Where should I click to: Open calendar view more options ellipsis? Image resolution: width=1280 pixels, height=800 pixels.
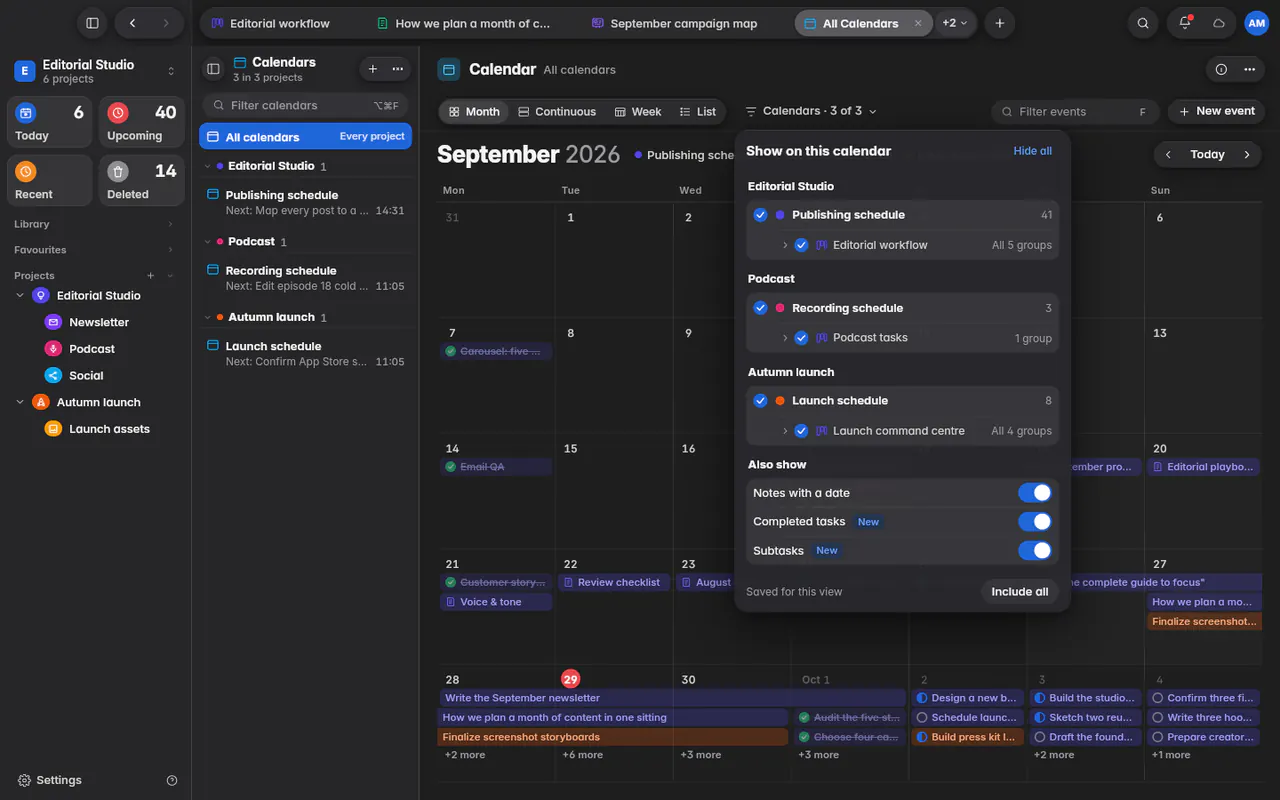tap(1249, 69)
